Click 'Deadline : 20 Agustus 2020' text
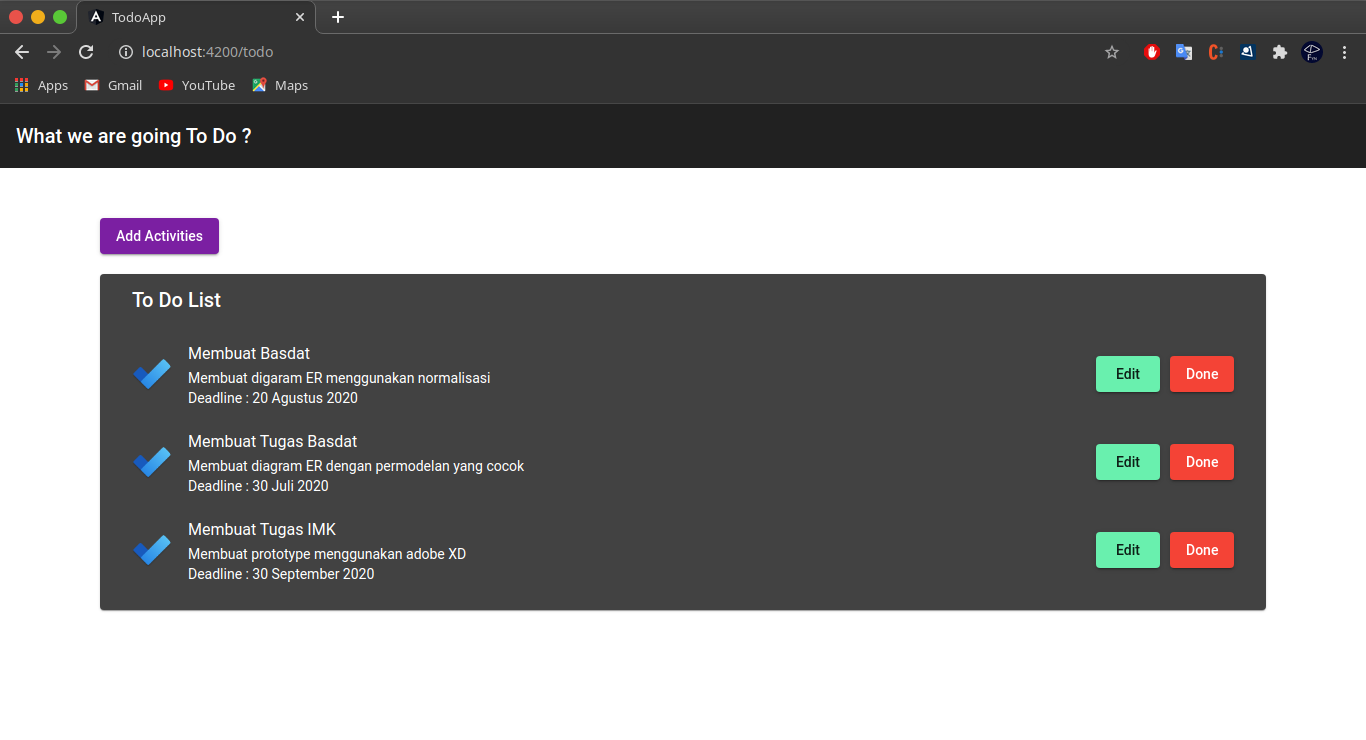Viewport: 1366px width, 740px height. point(273,398)
